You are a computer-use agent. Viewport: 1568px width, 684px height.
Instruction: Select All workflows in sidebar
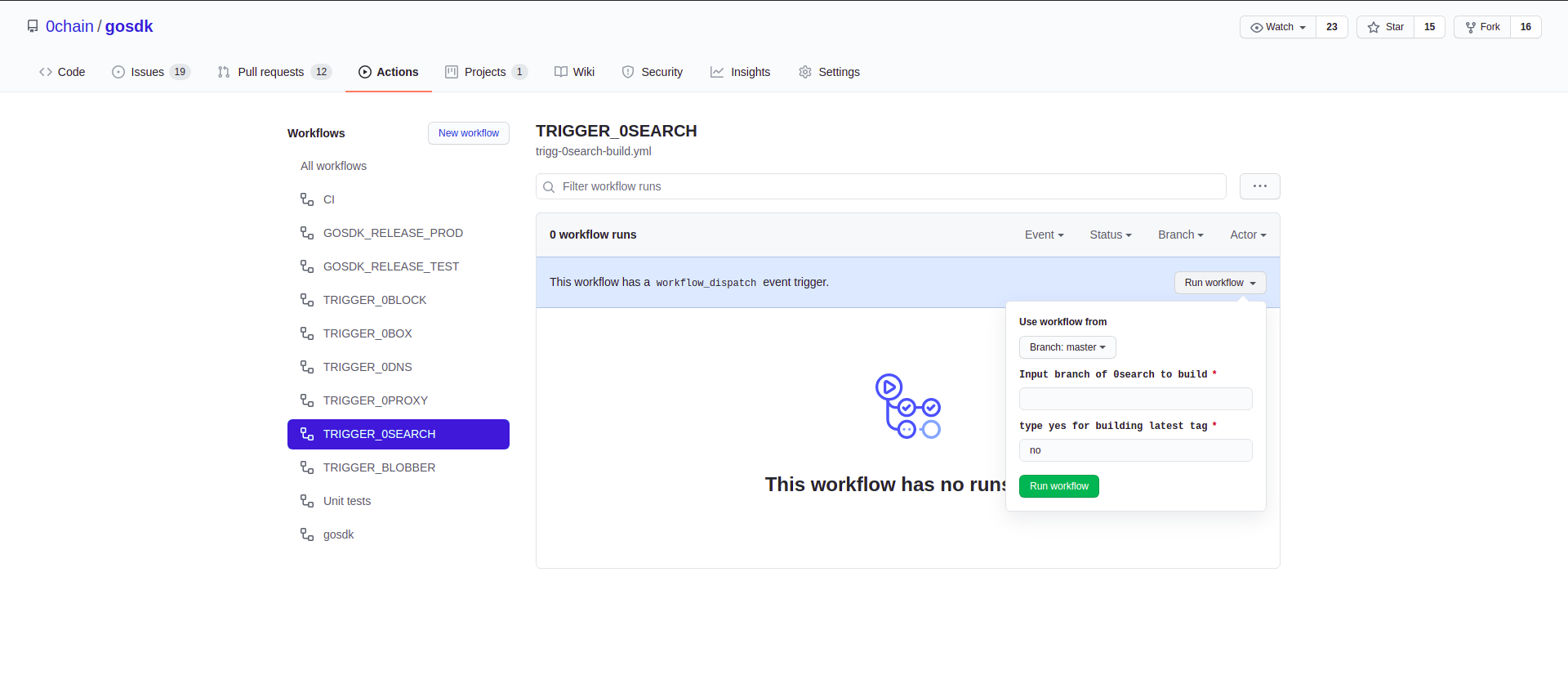pos(399,166)
